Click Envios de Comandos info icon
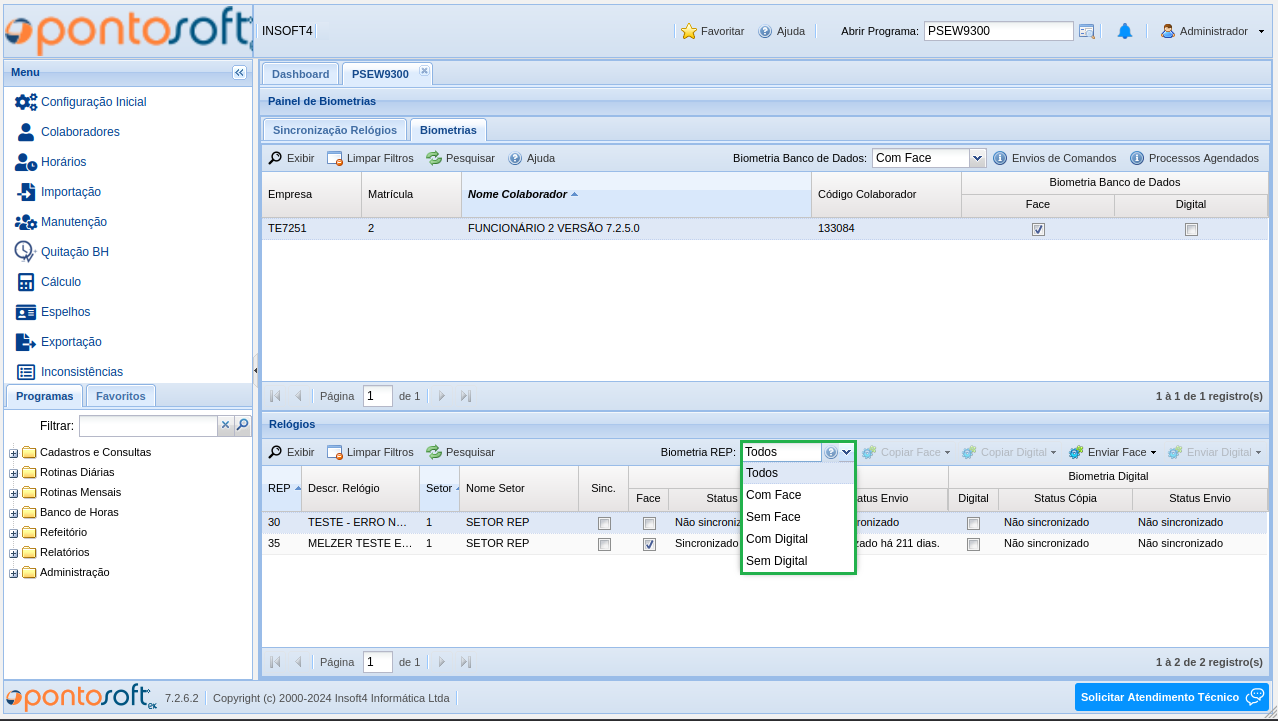 coord(999,158)
